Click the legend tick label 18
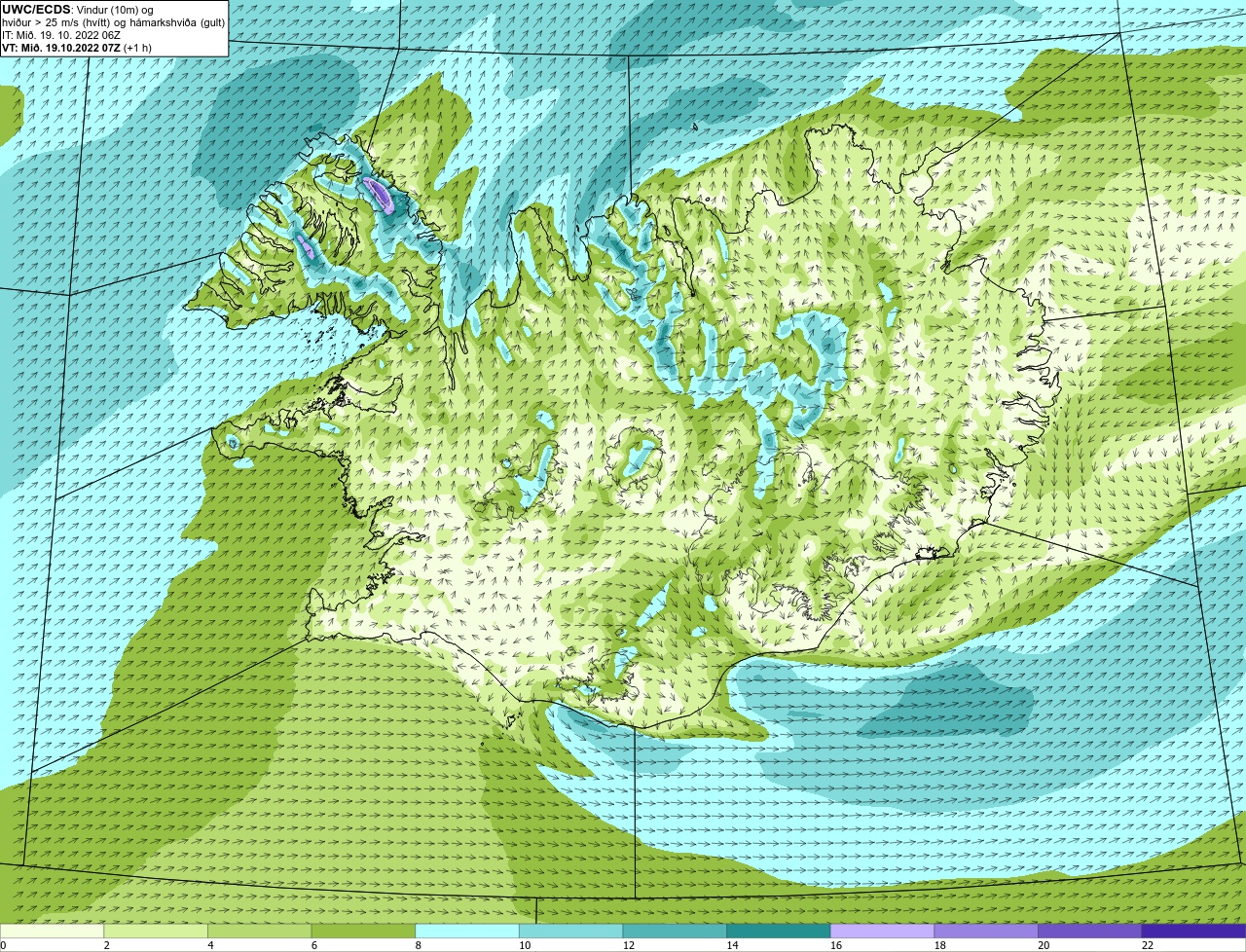Screen dimensions: 1246x952 tap(939, 945)
